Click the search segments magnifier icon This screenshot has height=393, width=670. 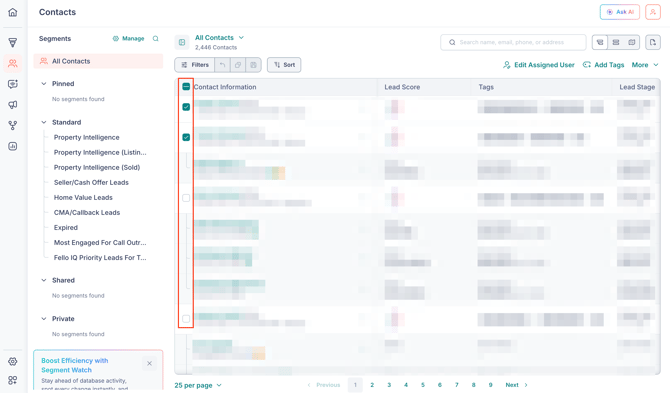point(156,38)
